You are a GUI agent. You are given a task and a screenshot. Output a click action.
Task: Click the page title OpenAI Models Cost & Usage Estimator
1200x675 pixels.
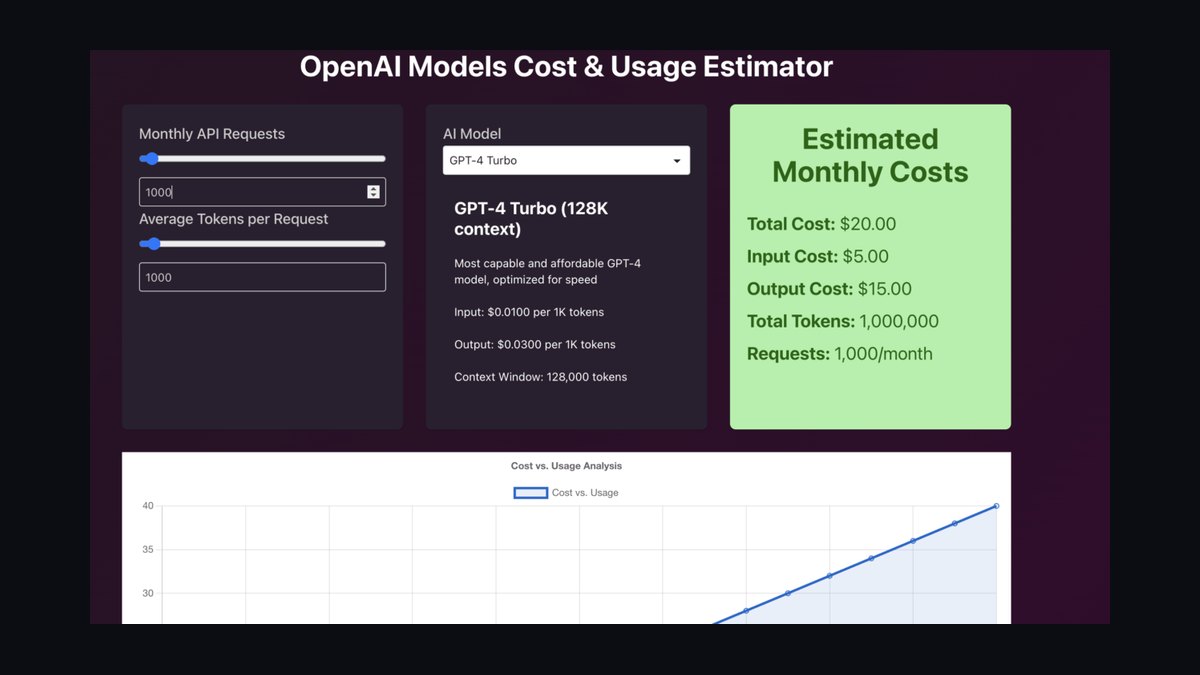click(x=566, y=67)
